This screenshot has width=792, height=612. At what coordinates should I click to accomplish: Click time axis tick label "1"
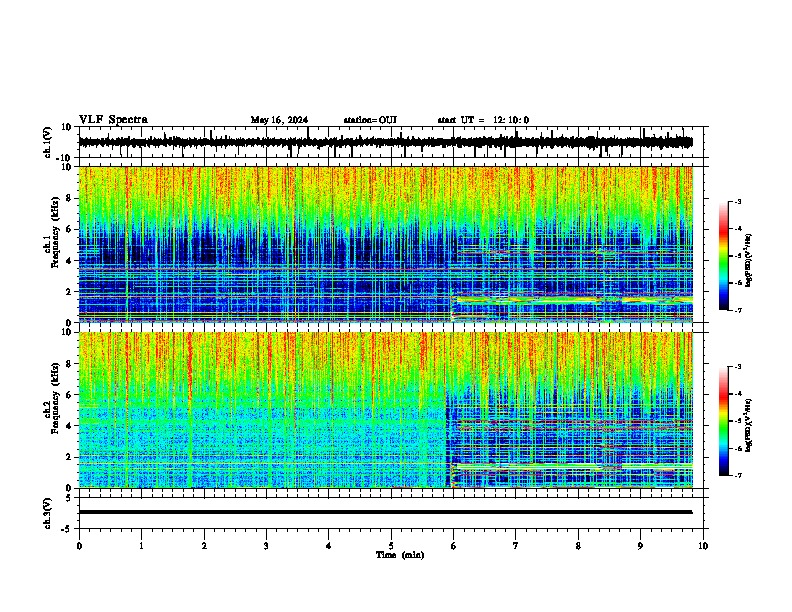point(141,546)
